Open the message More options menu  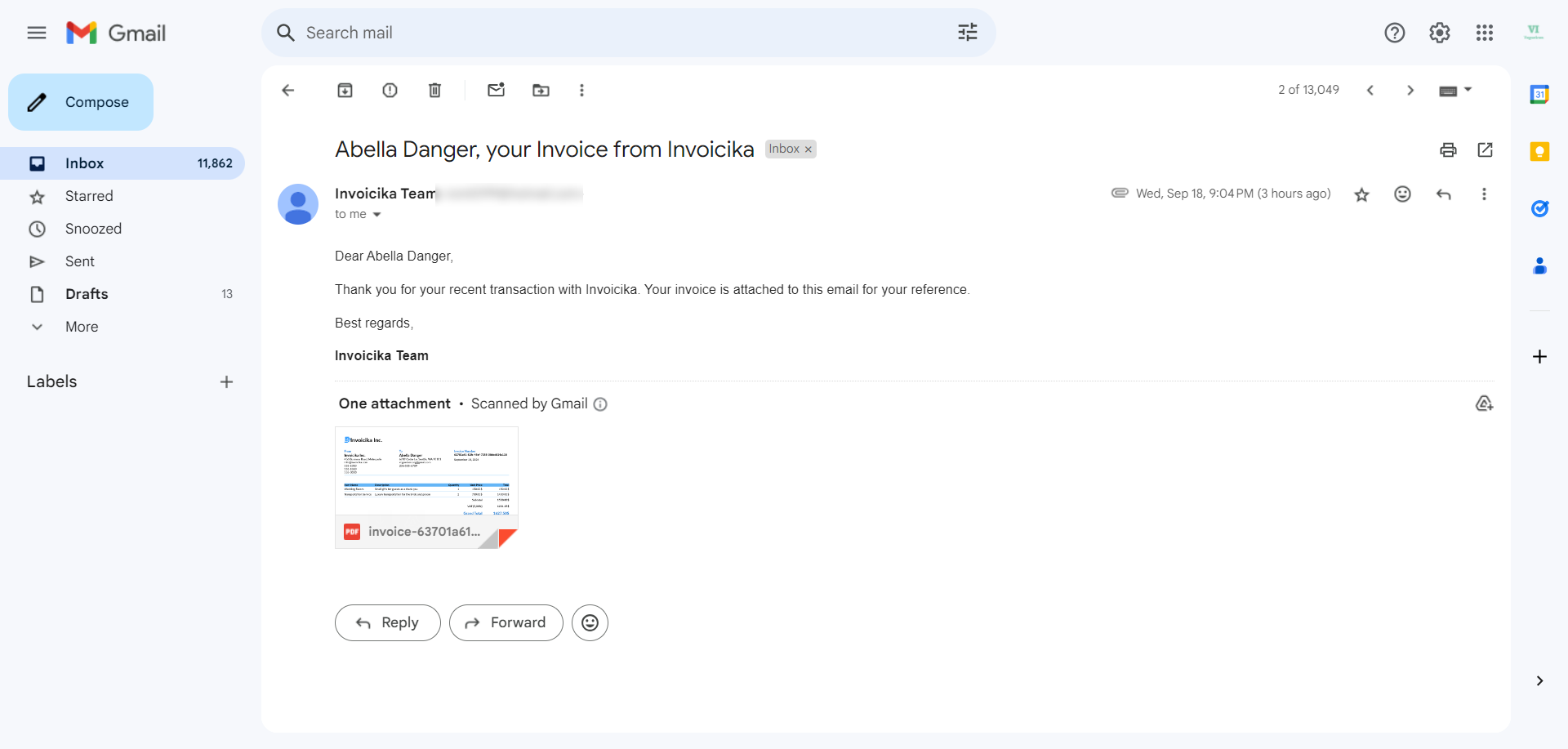point(1484,194)
